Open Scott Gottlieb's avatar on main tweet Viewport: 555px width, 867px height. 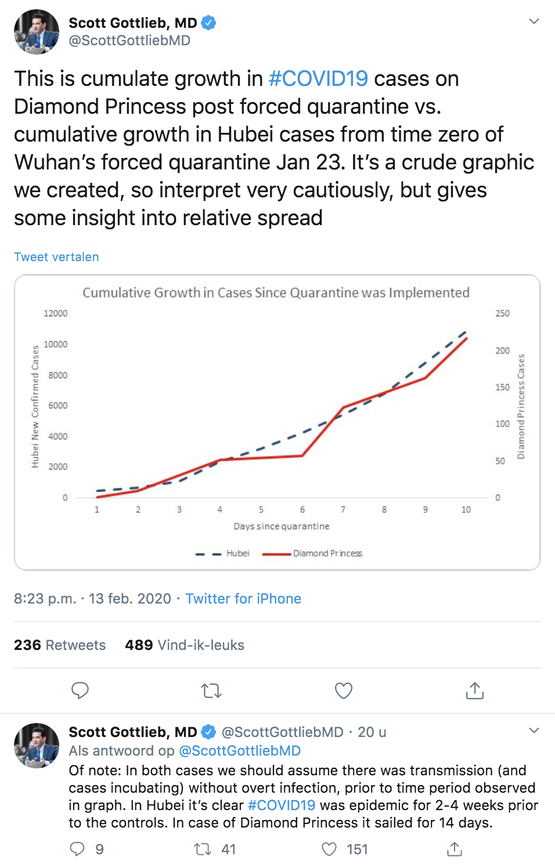[36, 32]
